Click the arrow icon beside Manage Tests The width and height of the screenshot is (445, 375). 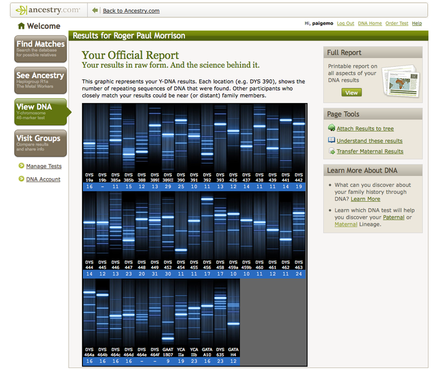(x=21, y=166)
